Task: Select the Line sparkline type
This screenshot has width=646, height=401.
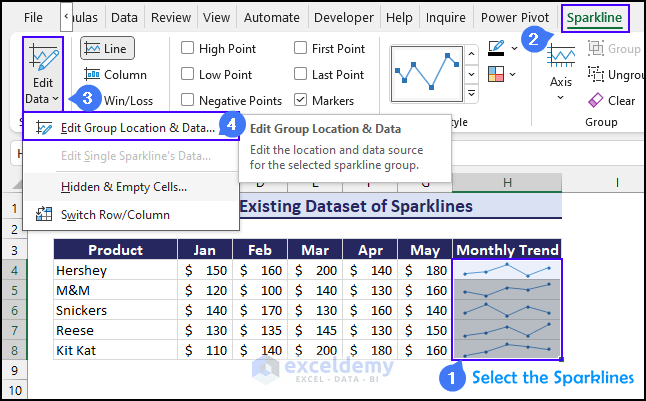Action: click(x=108, y=48)
